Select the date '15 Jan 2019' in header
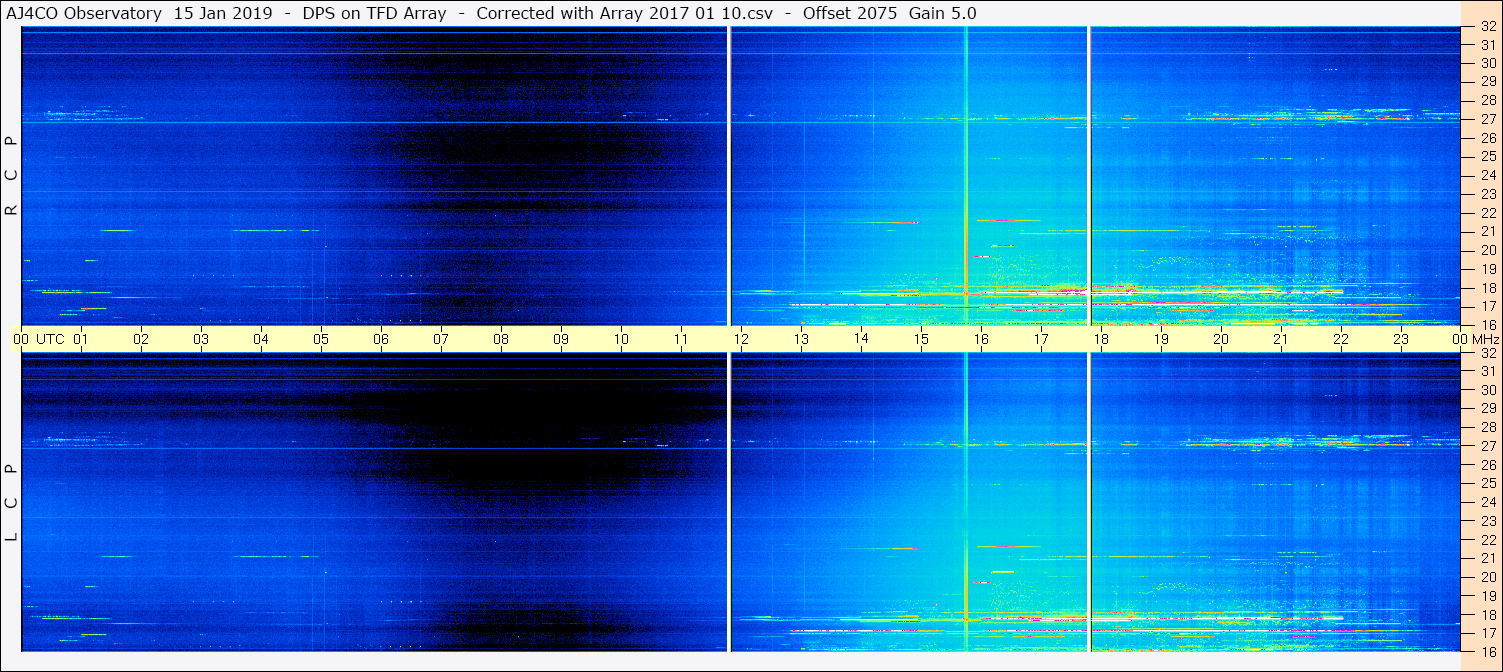Screen dimensions: 1503x672 223,13
